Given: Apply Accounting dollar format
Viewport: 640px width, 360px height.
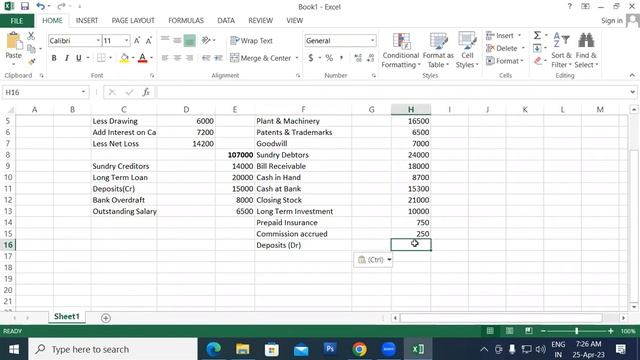Looking at the screenshot, I should [x=311, y=58].
